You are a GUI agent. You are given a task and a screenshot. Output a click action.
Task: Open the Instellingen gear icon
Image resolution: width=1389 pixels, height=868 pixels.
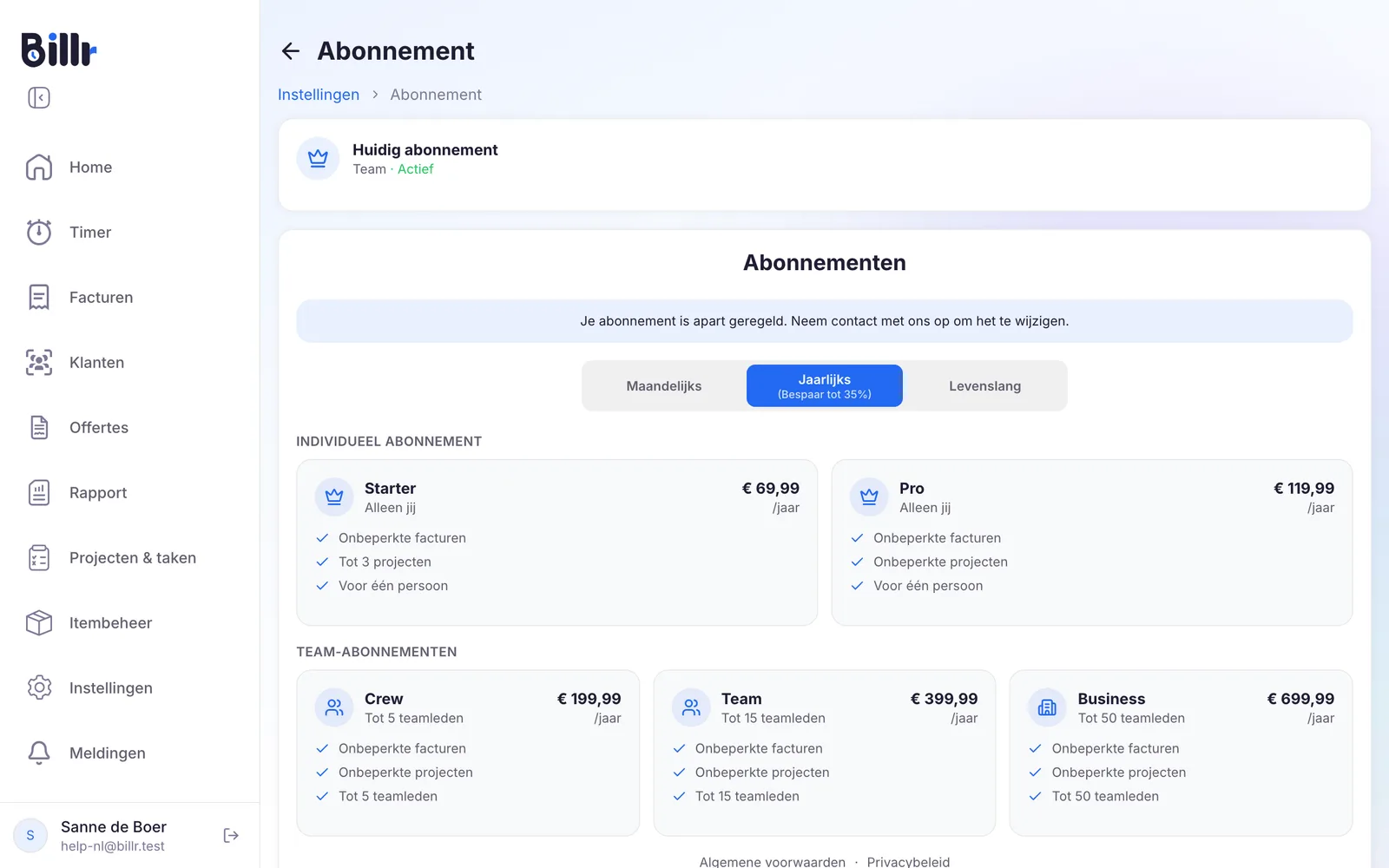pos(39,687)
